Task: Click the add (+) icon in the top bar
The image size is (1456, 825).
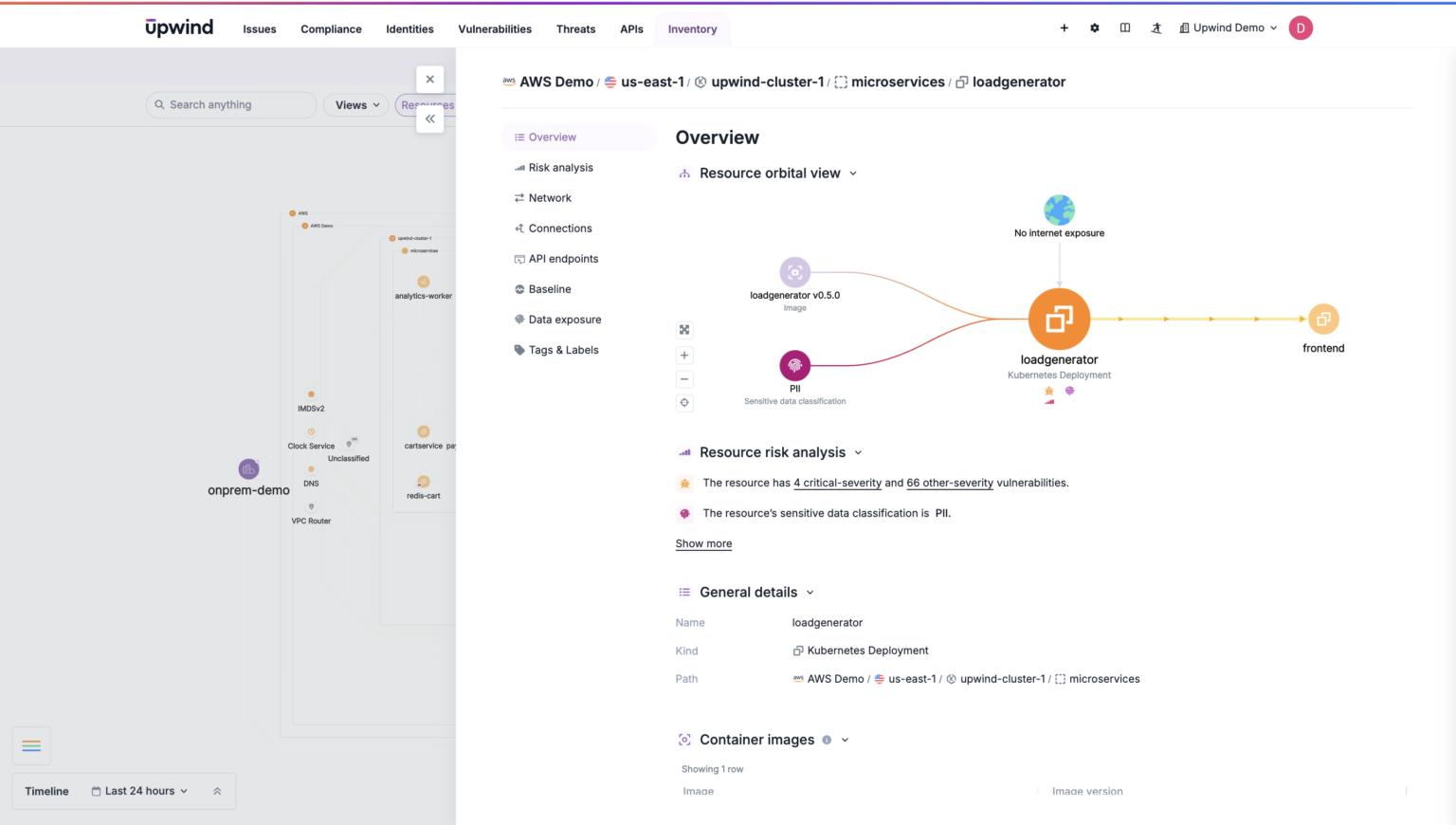Action: pyautogui.click(x=1064, y=27)
